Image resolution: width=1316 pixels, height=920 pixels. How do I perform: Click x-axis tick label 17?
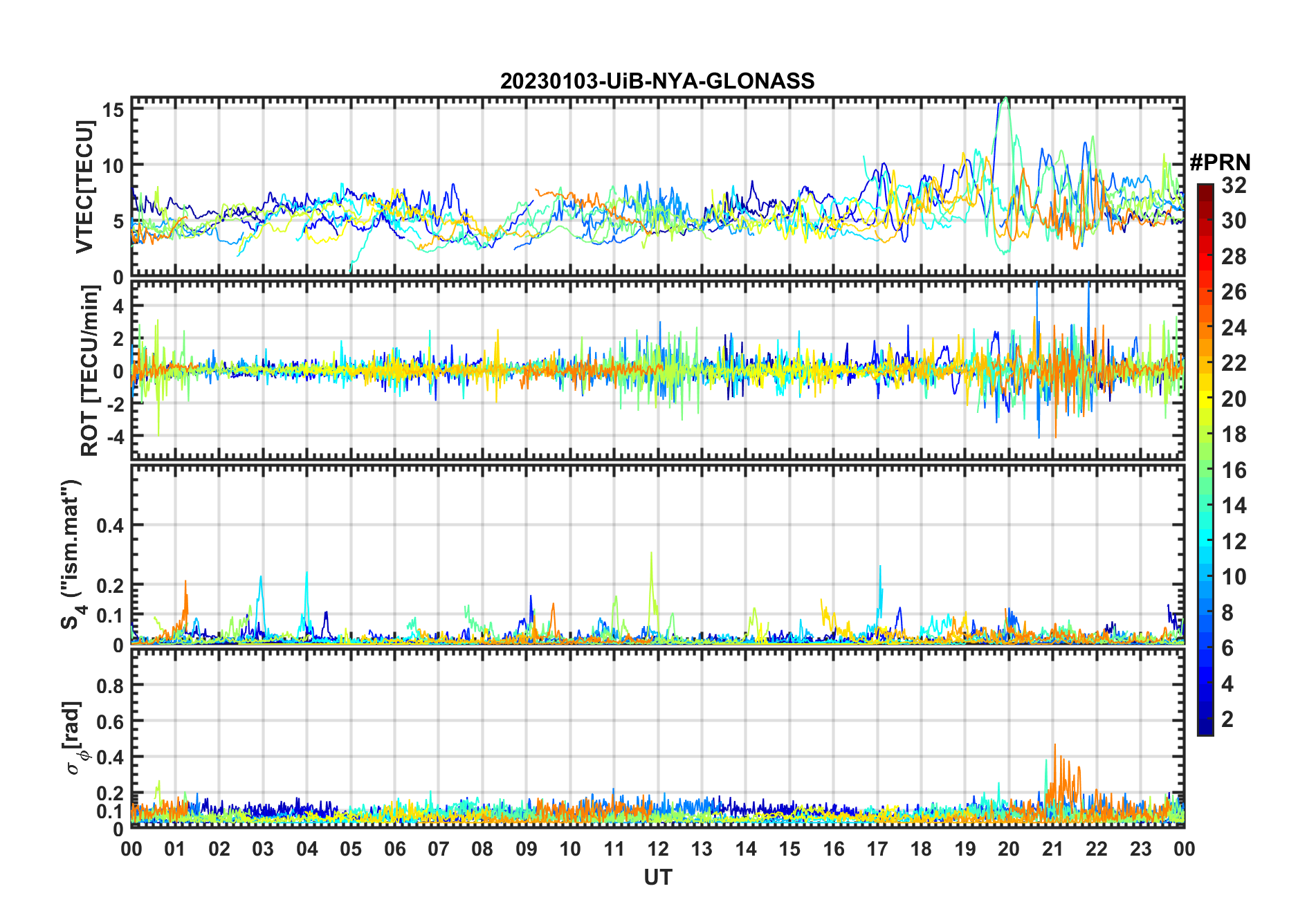tap(877, 849)
